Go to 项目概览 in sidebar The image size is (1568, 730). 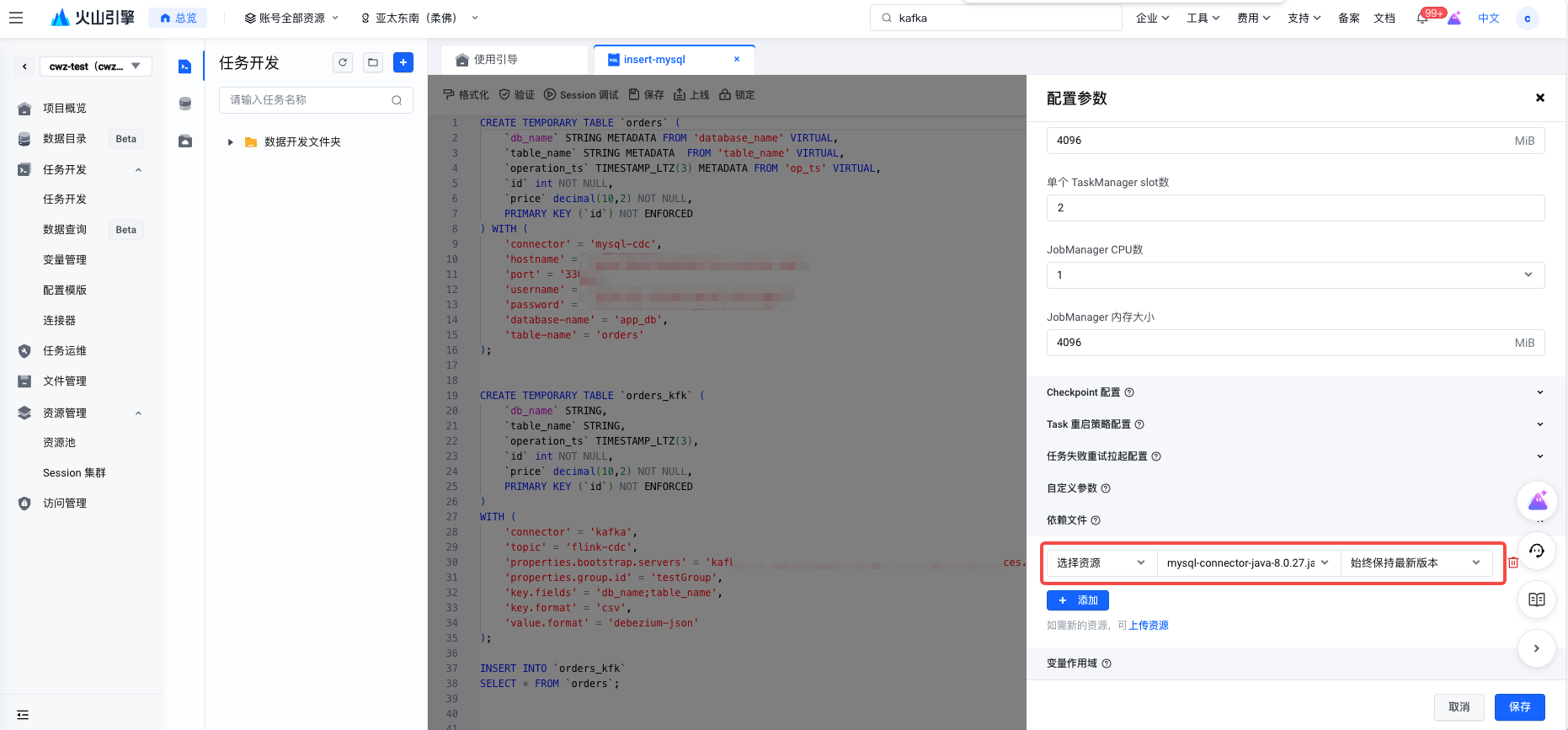pyautogui.click(x=65, y=108)
